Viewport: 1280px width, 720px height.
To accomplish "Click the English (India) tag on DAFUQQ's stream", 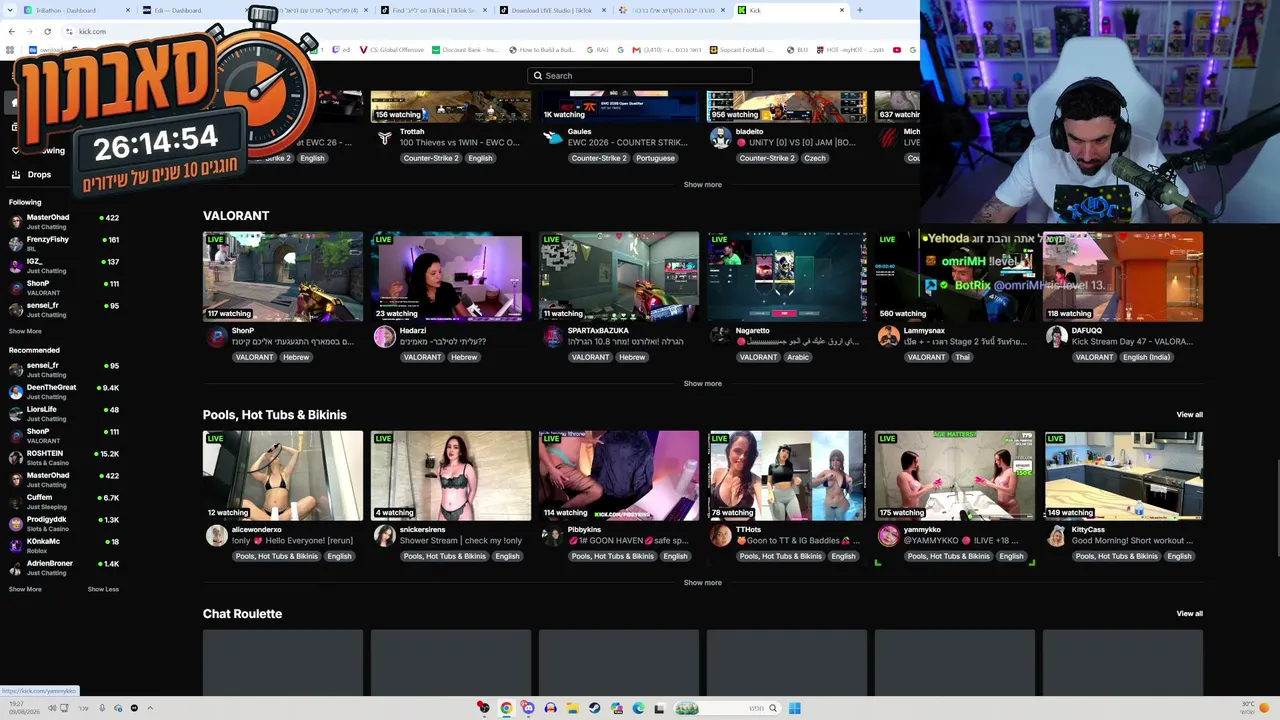I will (1146, 357).
